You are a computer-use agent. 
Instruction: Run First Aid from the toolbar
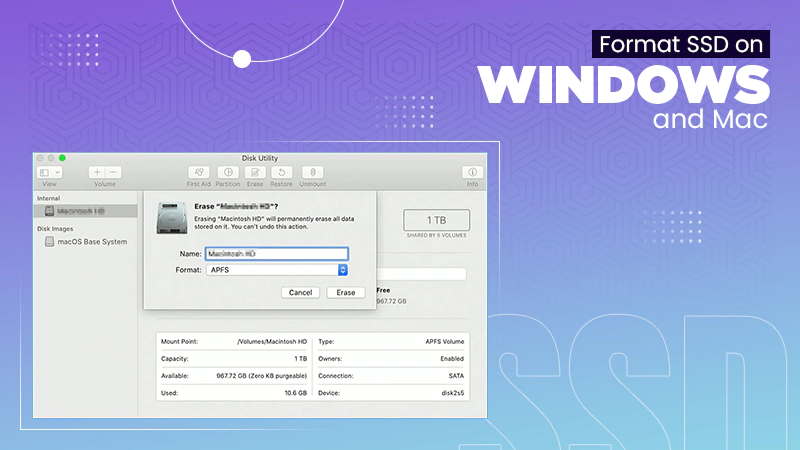click(199, 172)
